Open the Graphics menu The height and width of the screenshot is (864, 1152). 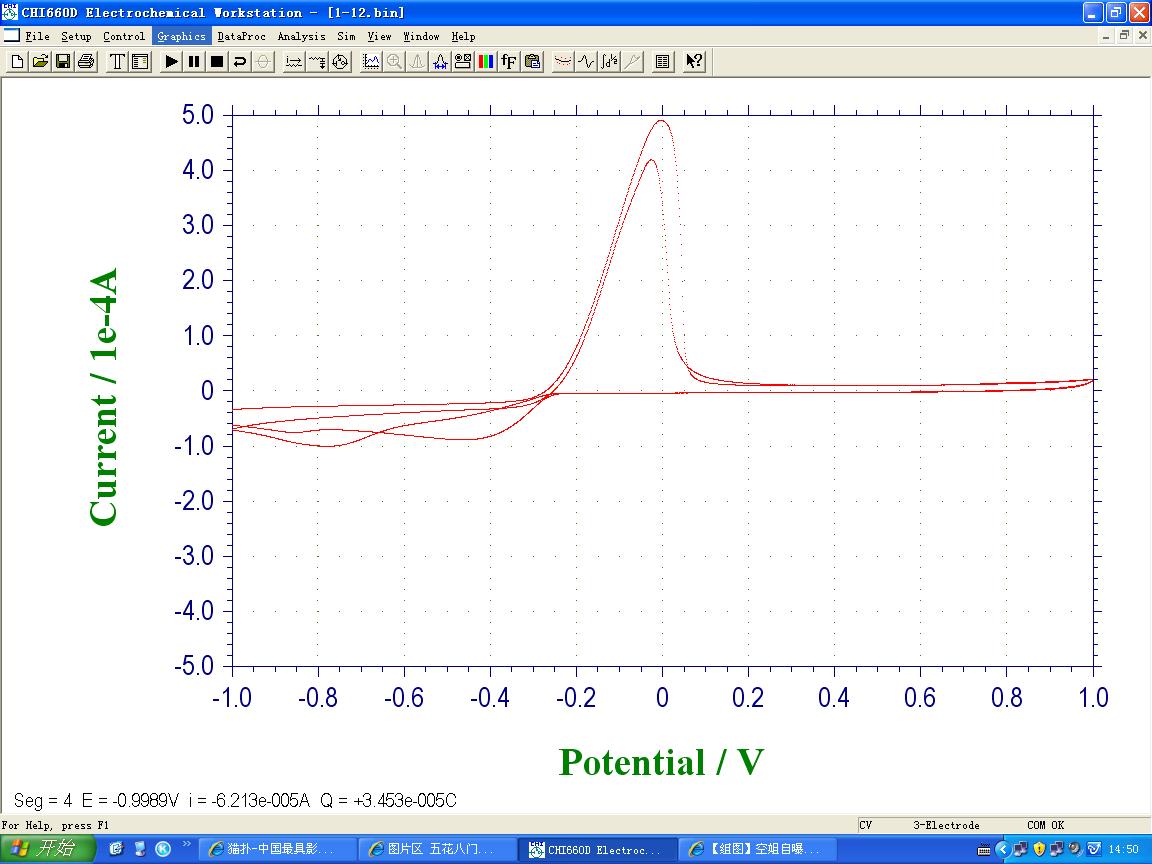[181, 36]
